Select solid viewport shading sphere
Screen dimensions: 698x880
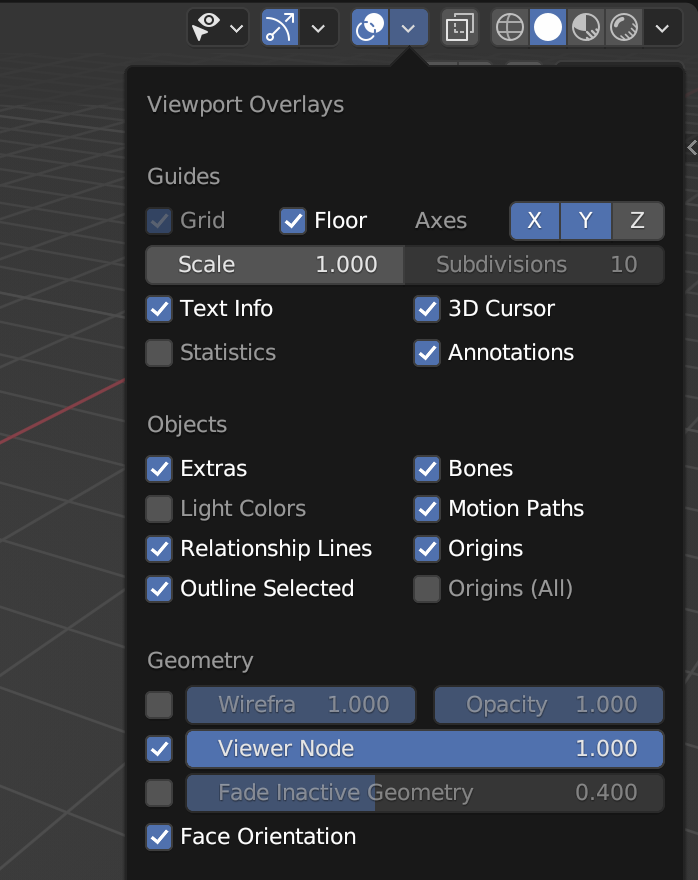[548, 27]
